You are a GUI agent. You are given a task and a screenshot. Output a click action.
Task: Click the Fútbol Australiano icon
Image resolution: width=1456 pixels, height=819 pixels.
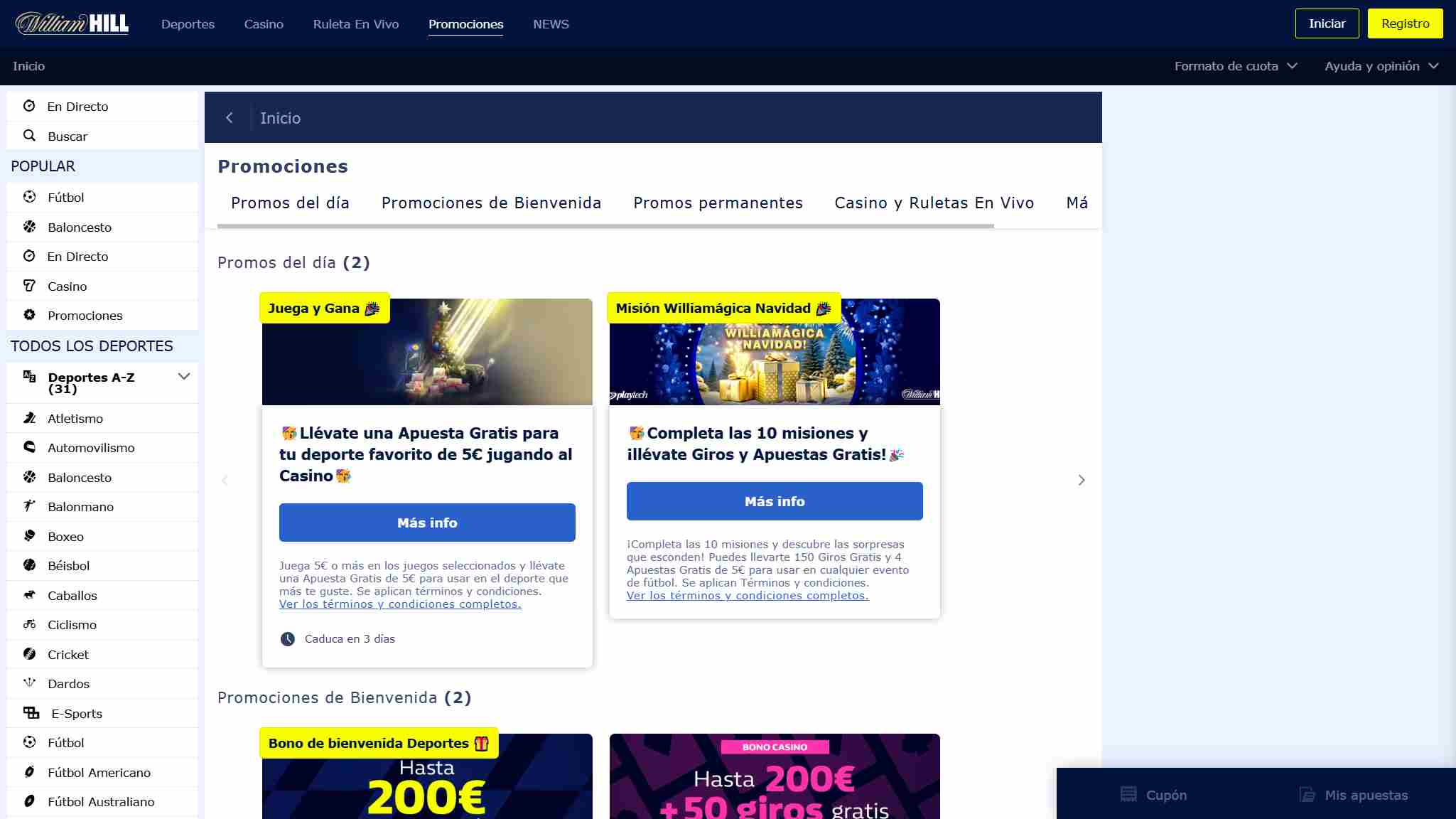pyautogui.click(x=29, y=801)
